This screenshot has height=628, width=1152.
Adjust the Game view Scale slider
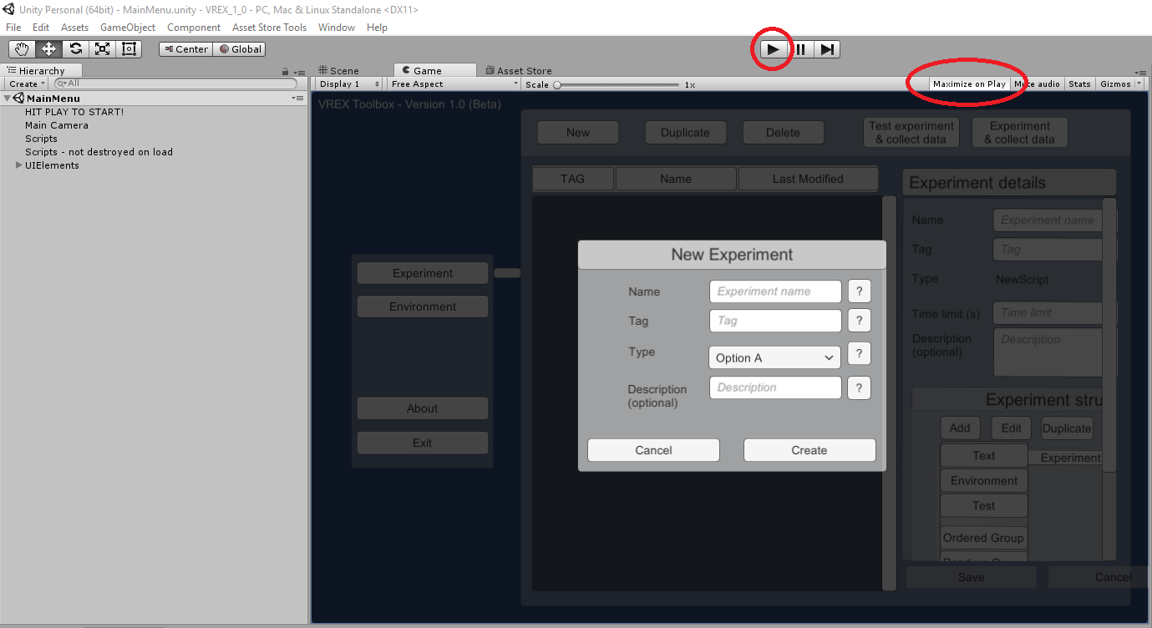(x=617, y=84)
